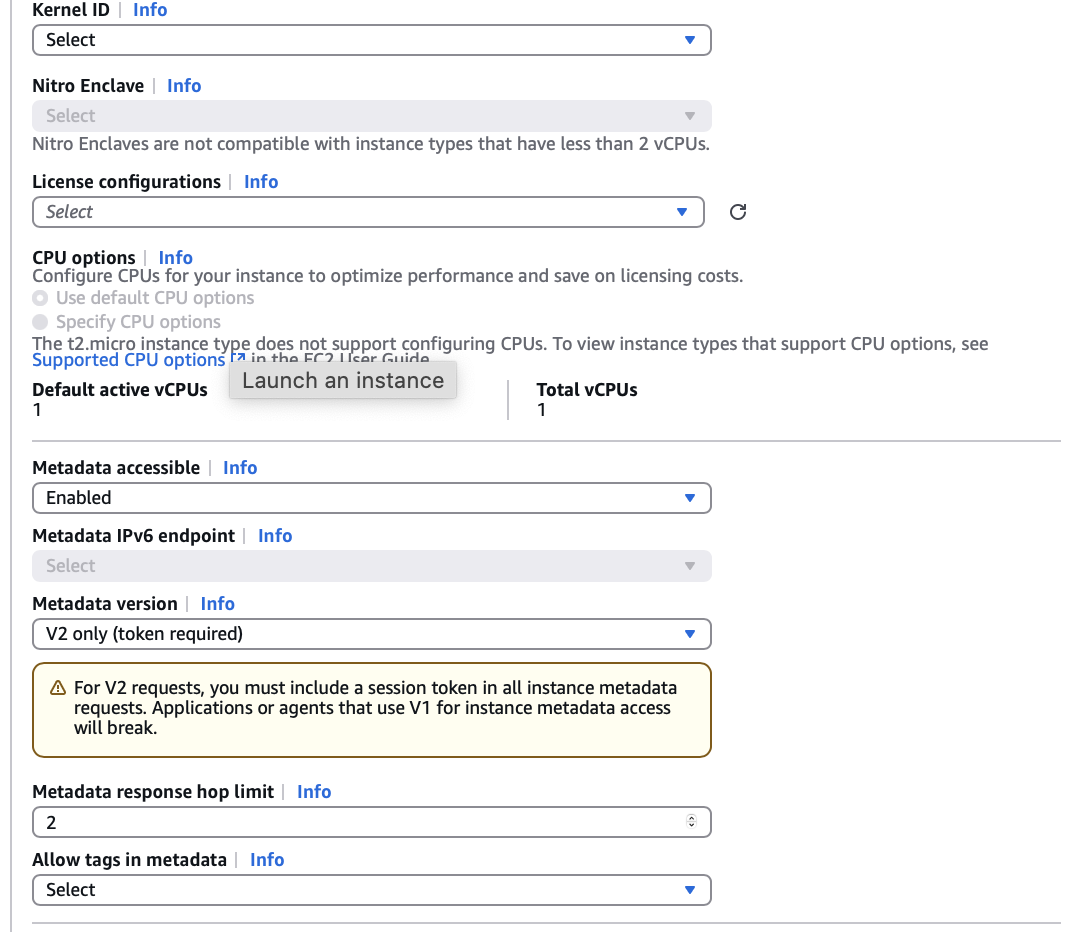Viewport: 1074px width, 932px height.
Task: Refresh the License configurations list
Action: [738, 212]
